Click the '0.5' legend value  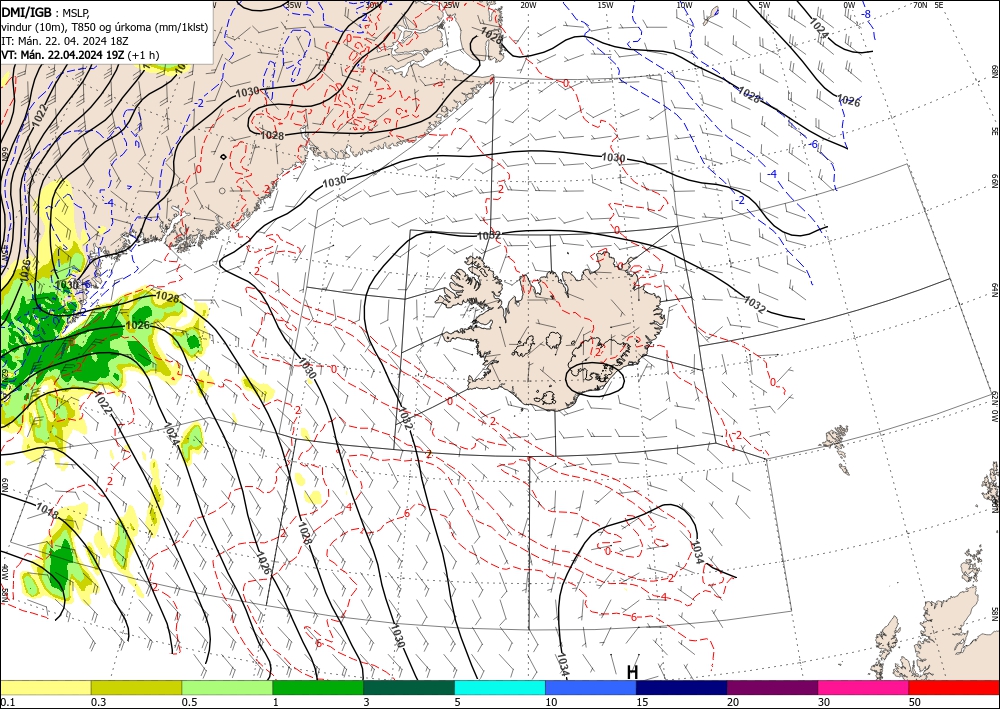point(189,702)
